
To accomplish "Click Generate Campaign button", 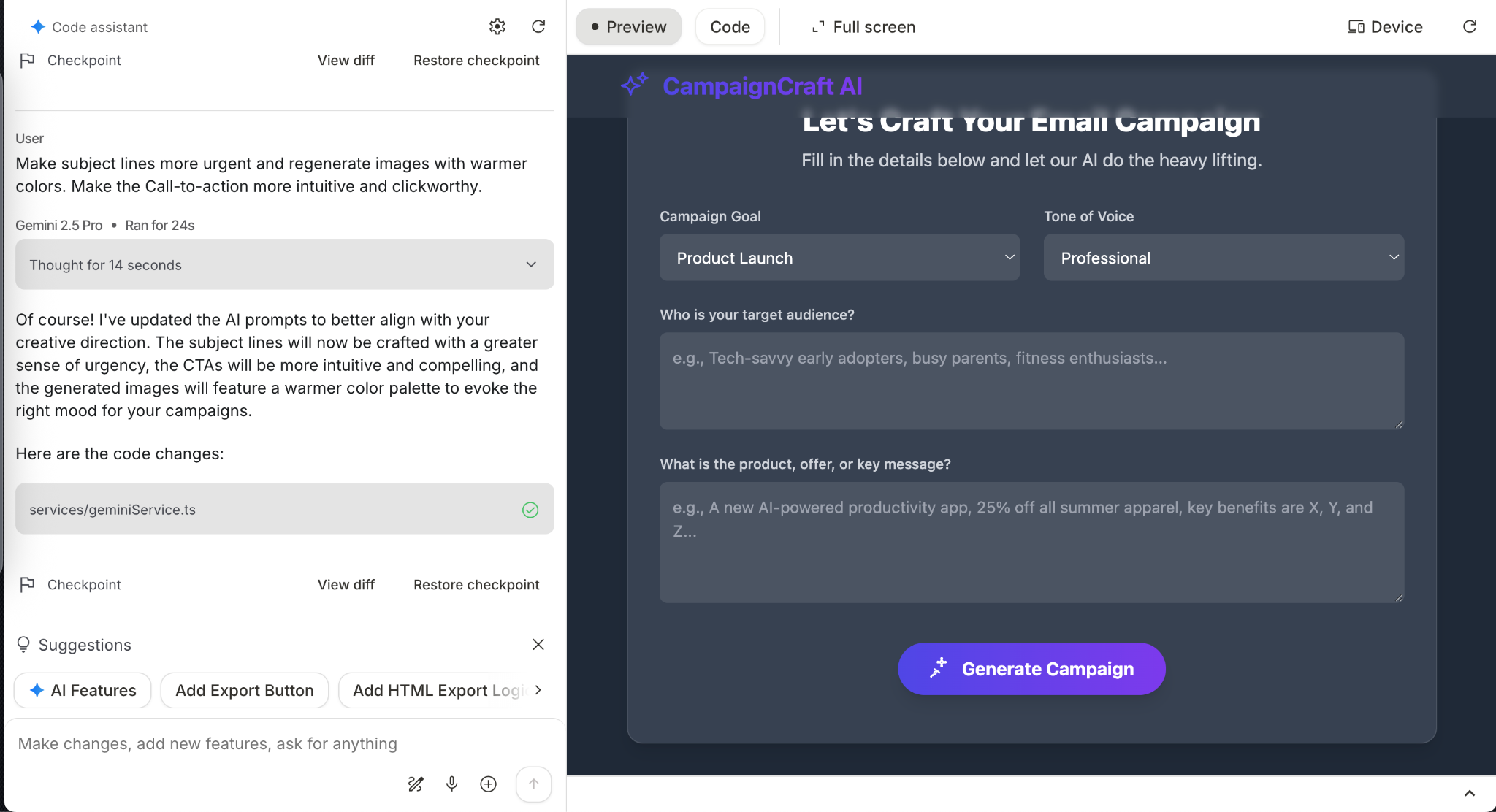I will point(1031,669).
